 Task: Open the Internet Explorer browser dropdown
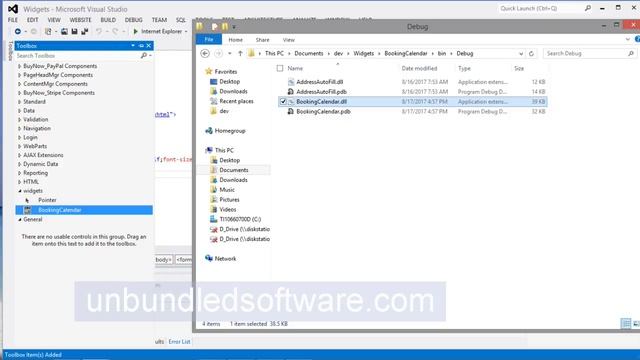(186, 31)
